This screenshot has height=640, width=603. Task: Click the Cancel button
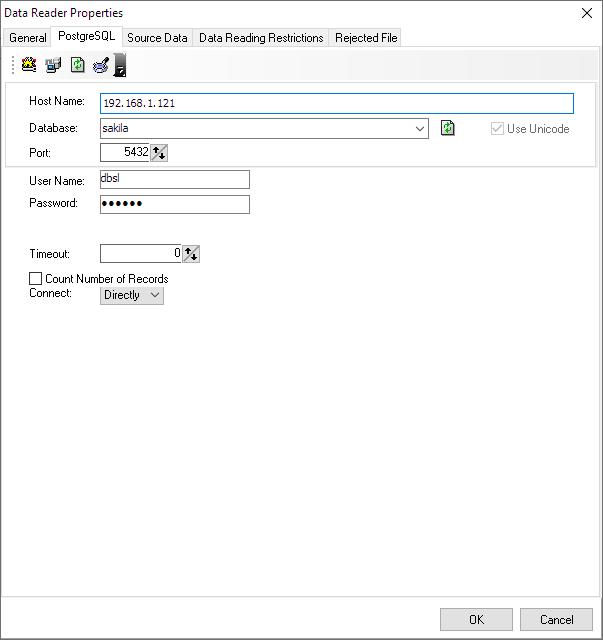pos(556,620)
